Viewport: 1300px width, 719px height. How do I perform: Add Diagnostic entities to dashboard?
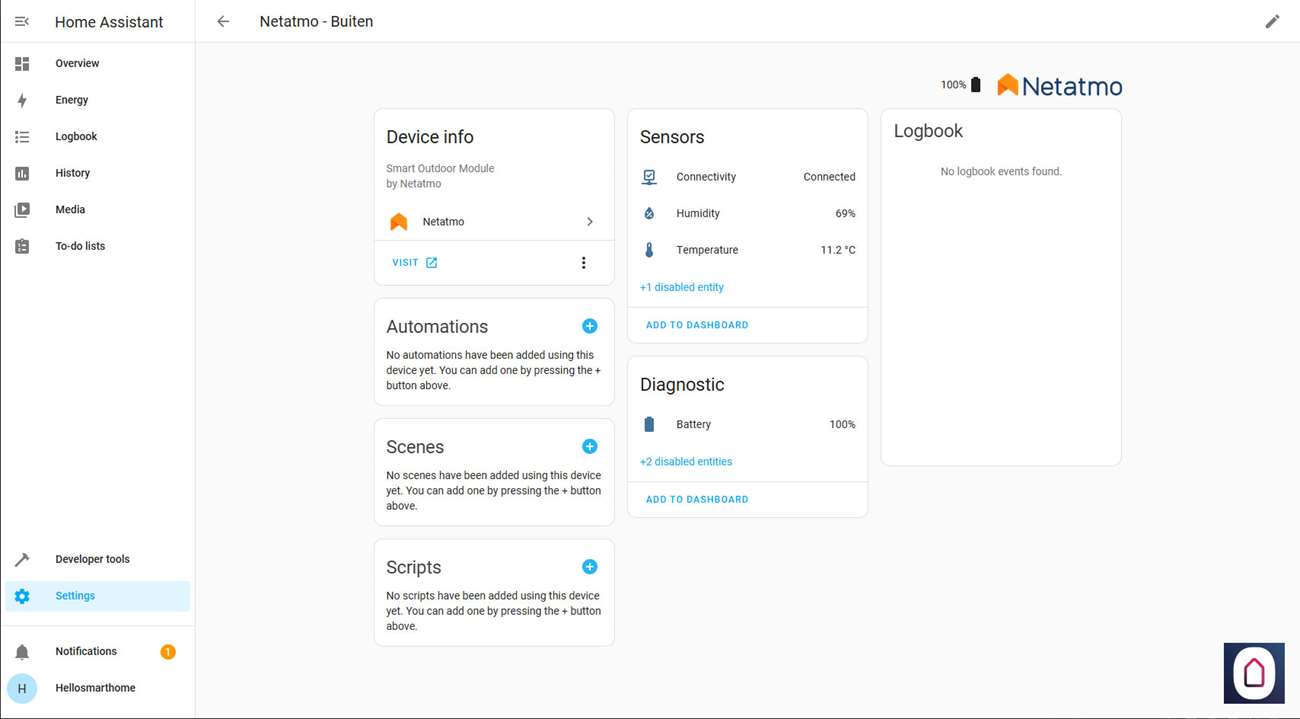coord(697,499)
